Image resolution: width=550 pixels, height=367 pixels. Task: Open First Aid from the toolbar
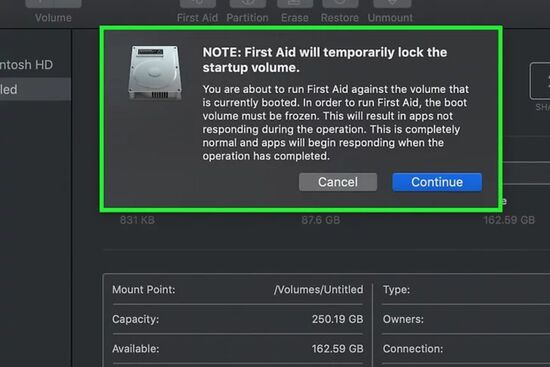point(197,11)
